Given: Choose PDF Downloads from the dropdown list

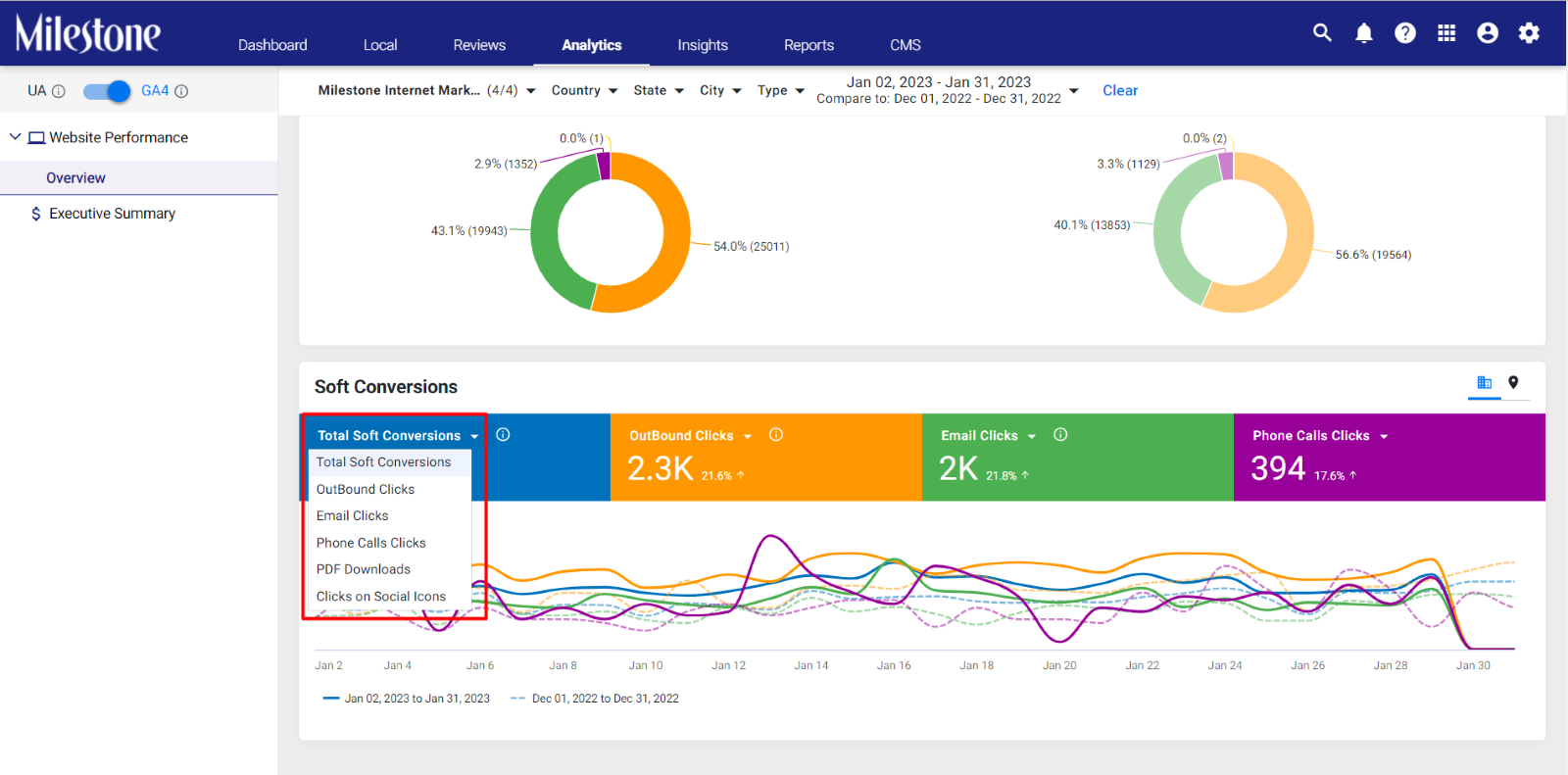Looking at the screenshot, I should [x=364, y=569].
